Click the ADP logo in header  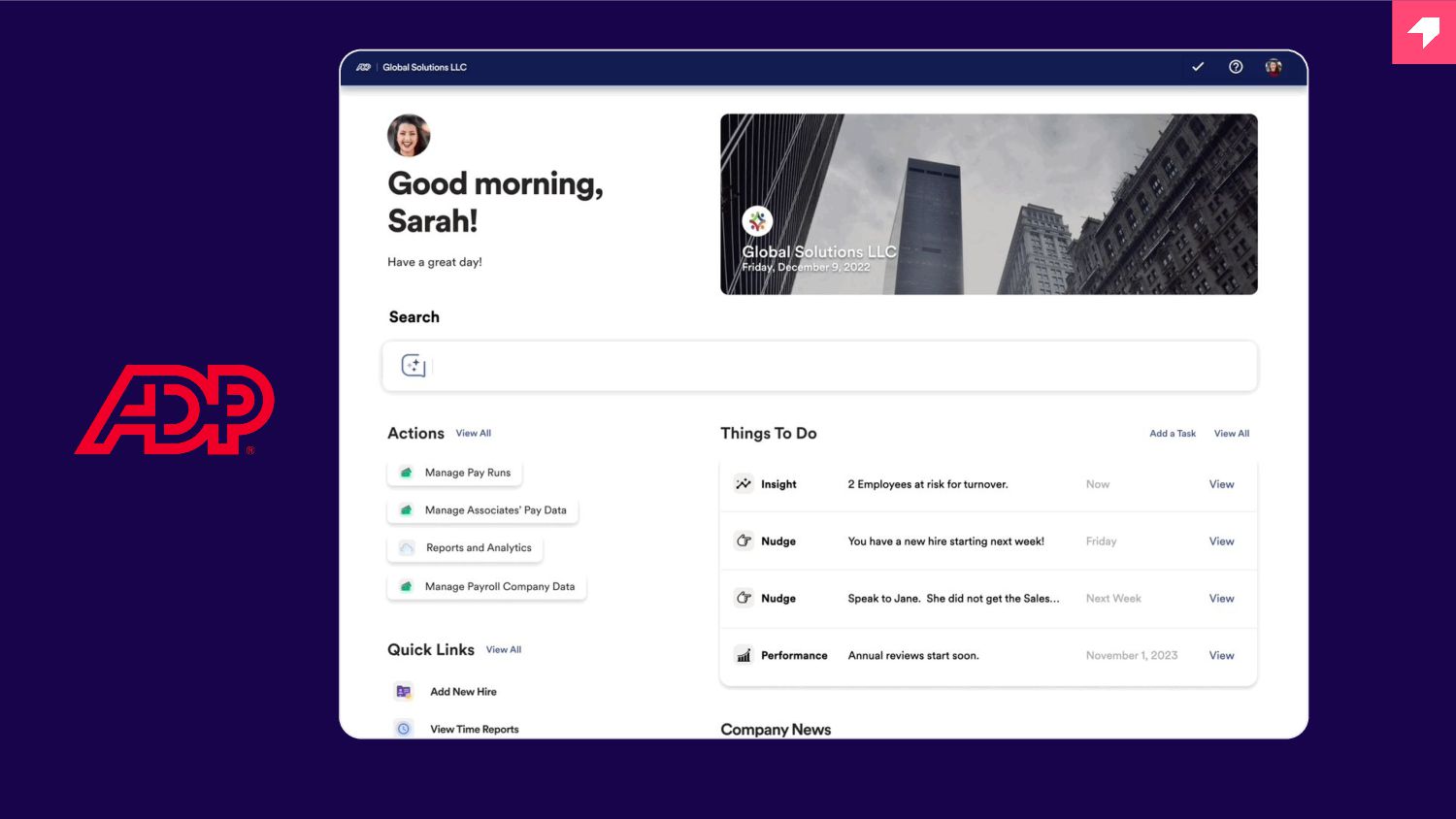(363, 67)
